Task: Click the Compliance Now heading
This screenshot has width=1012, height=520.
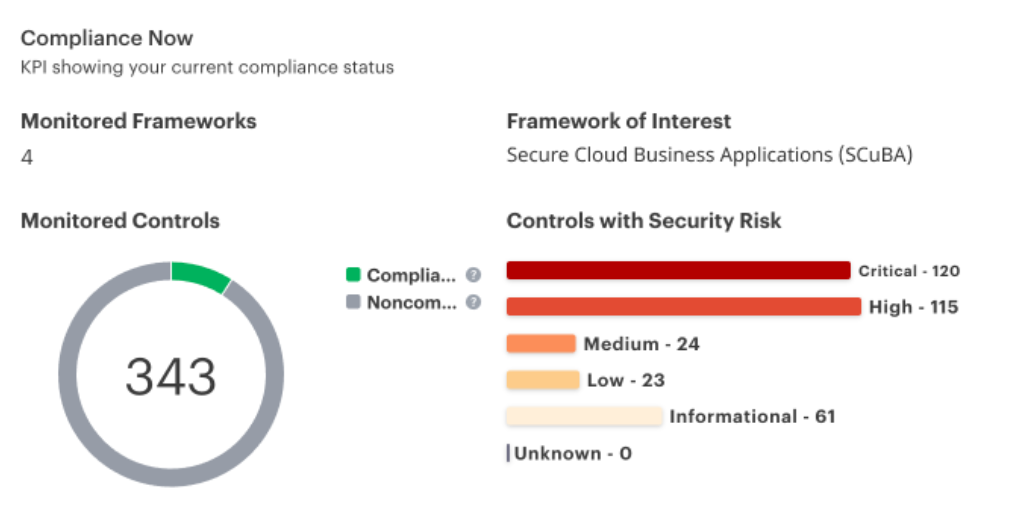Action: (106, 38)
